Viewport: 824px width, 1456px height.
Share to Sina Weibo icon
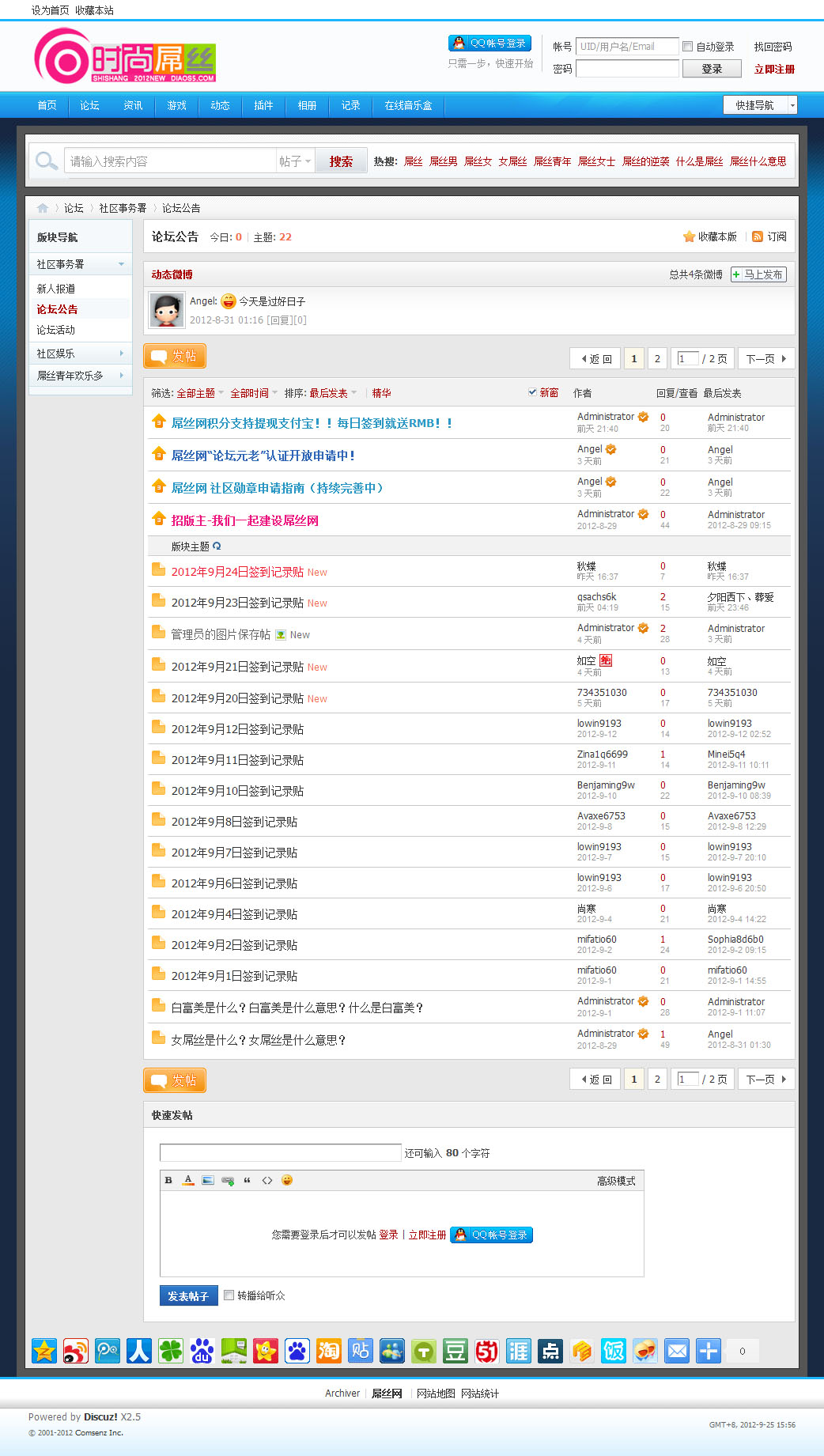coord(76,1351)
